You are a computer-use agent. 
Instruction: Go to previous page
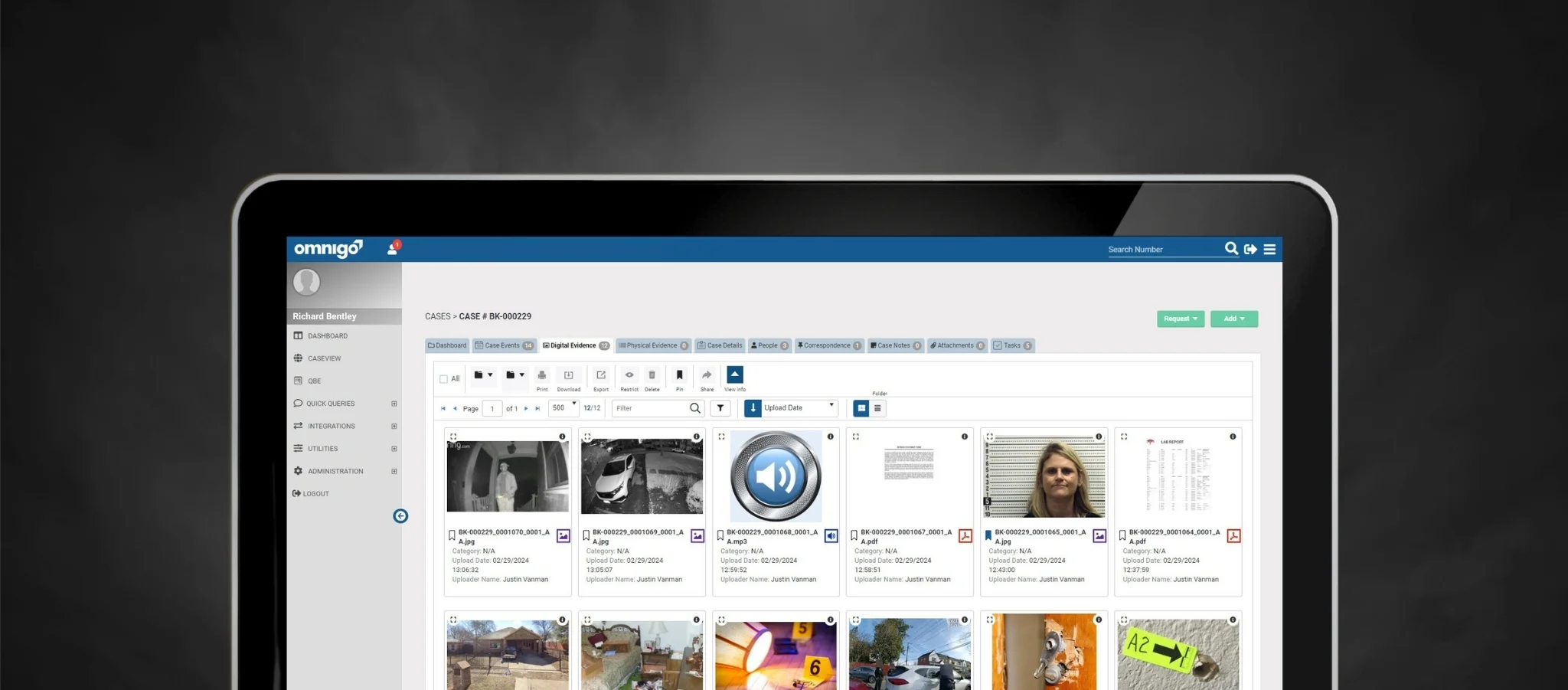tap(455, 409)
